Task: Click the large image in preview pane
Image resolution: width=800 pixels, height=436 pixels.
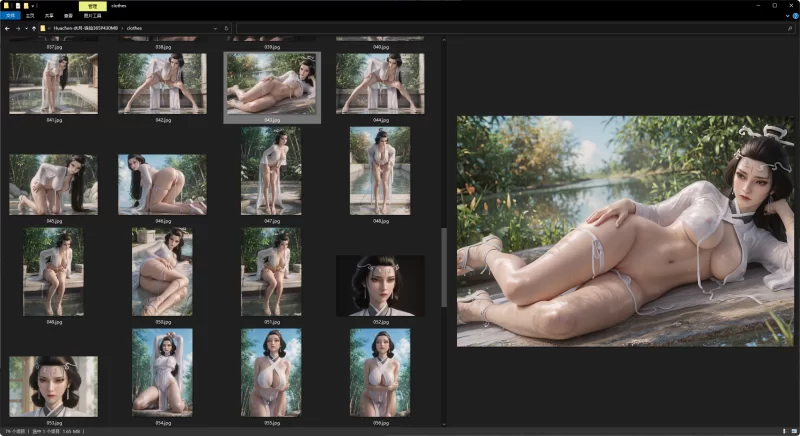Action: click(625, 232)
